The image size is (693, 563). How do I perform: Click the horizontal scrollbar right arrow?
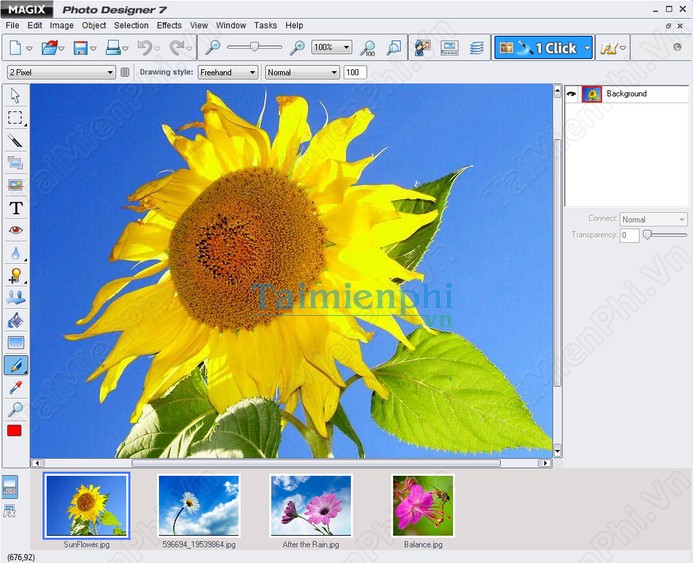click(x=545, y=463)
